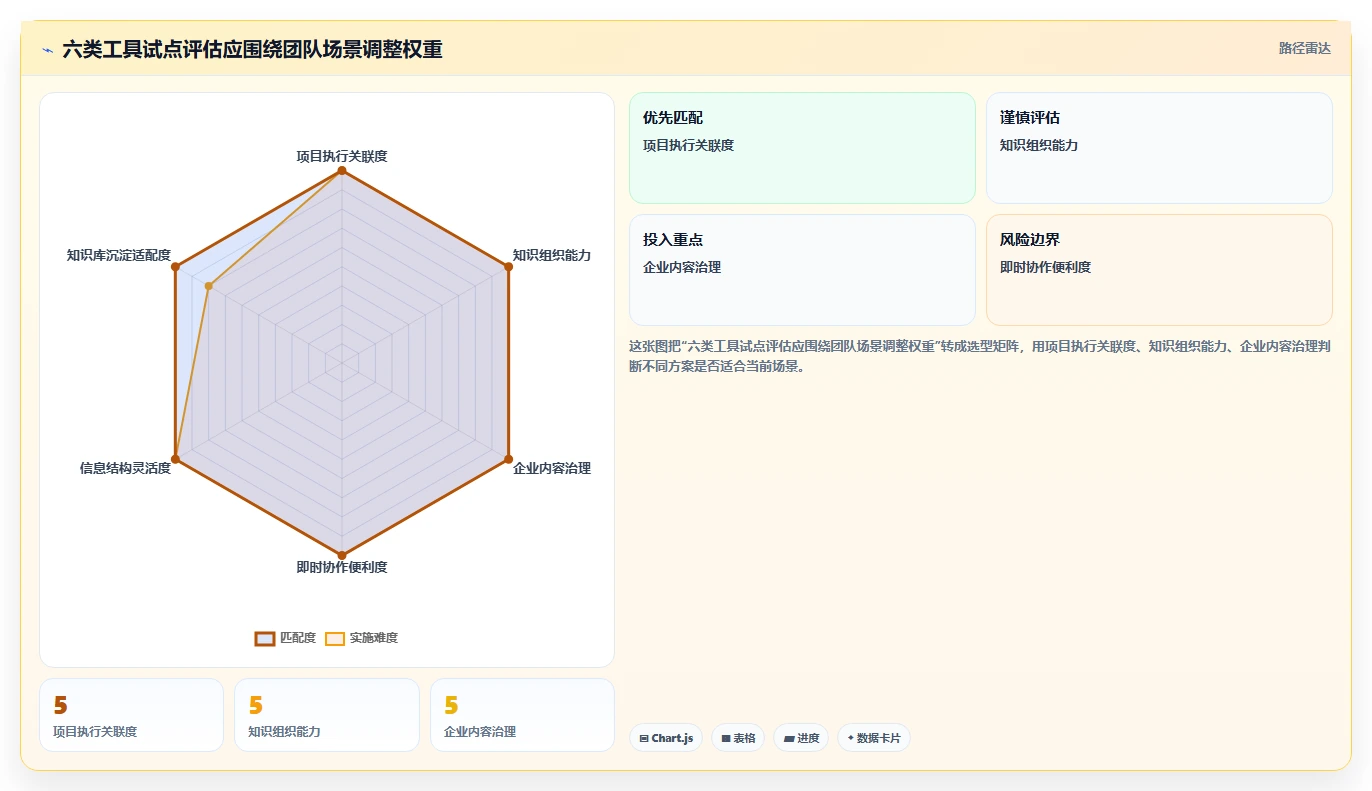Click the 实施难度 legend label
1372x791 pixels.
(373, 638)
